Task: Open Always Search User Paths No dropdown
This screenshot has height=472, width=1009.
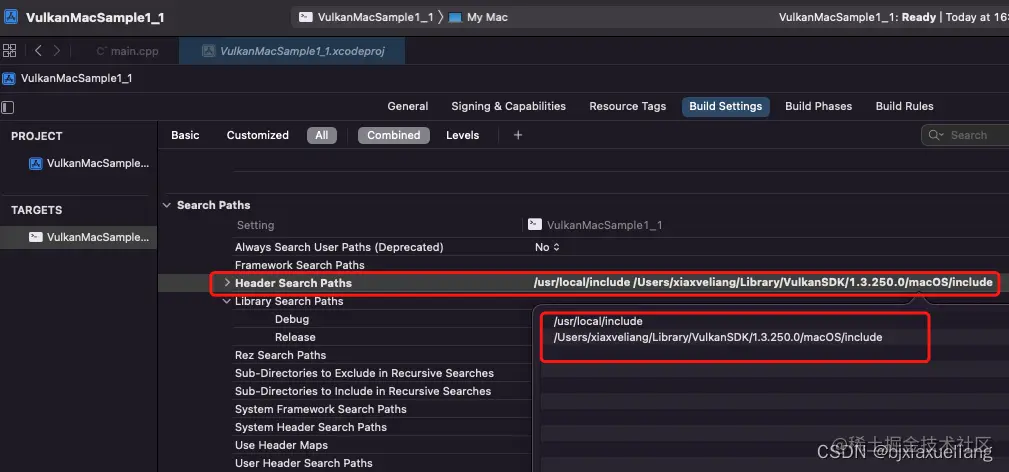Action: pos(547,247)
